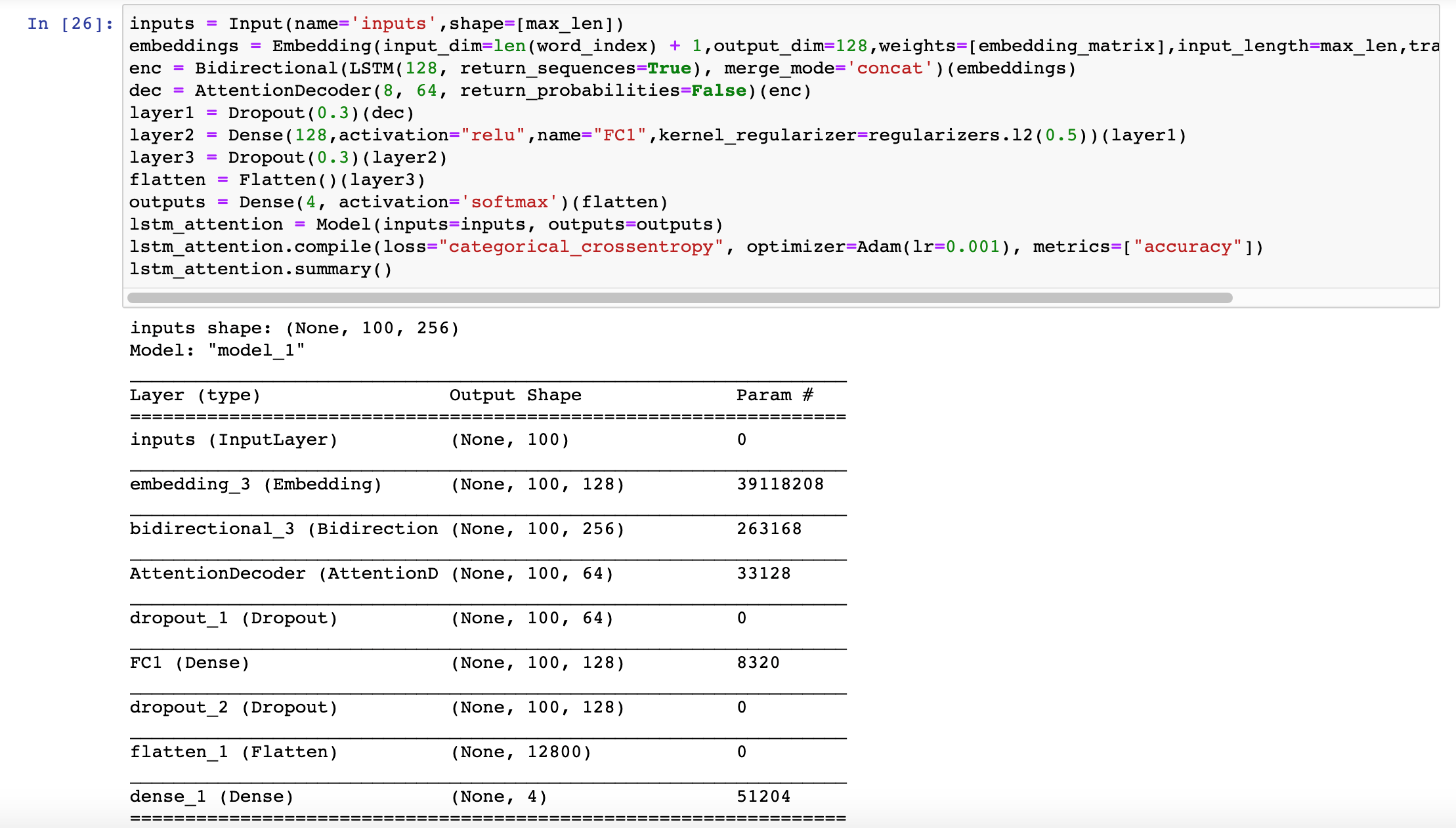Click the horizontal scrollbar of the code cell
1456x828 pixels.
tap(679, 298)
